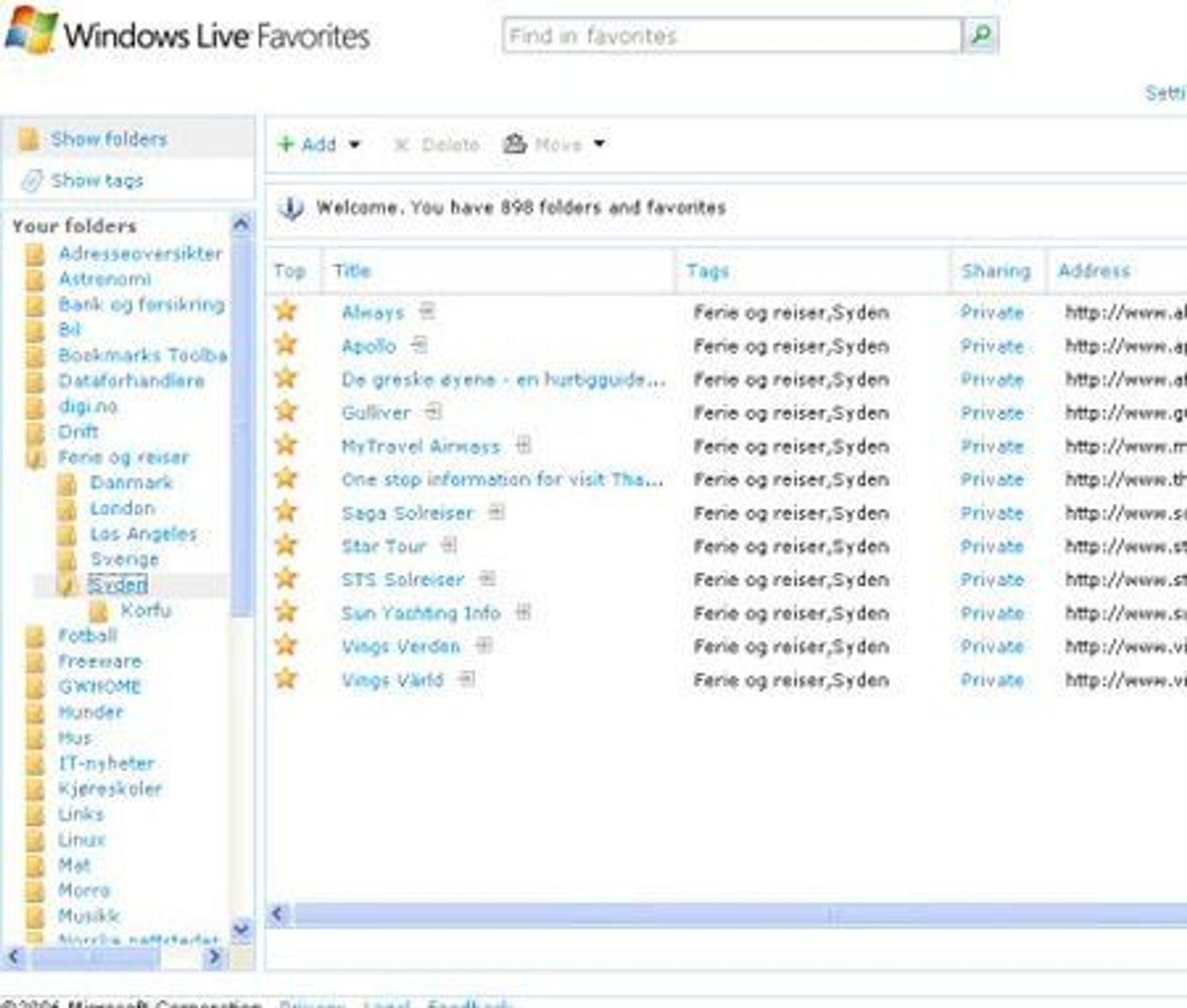
Task: Open the Astronomi folder
Action: tap(105, 279)
